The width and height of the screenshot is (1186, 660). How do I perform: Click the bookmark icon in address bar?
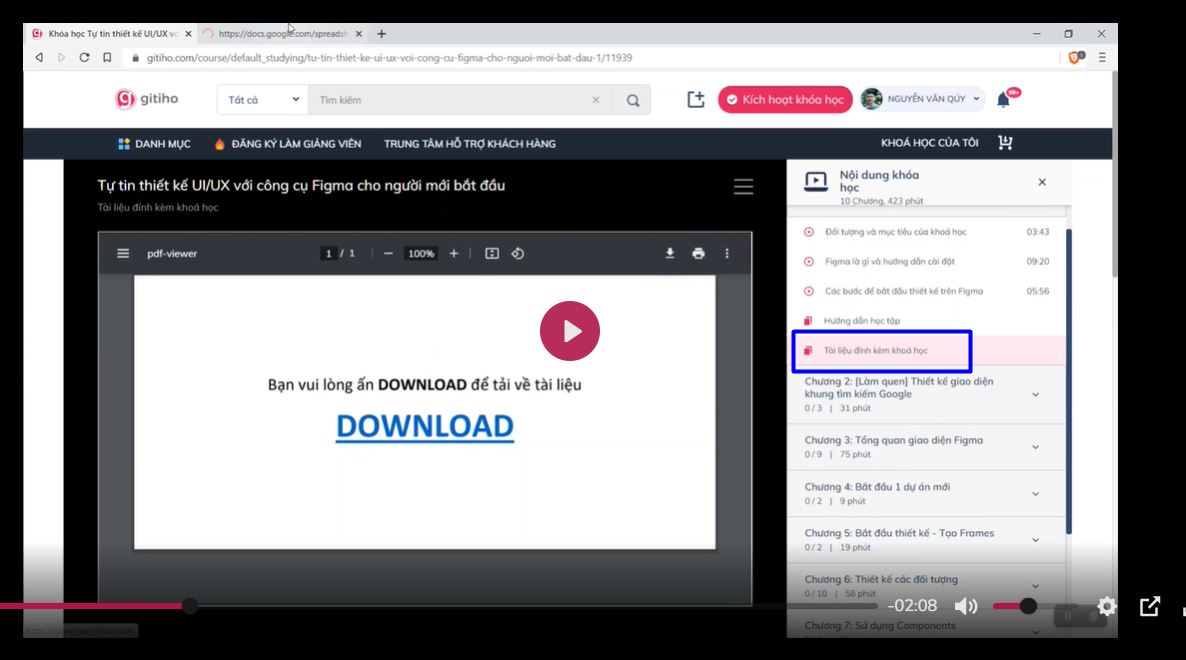click(x=107, y=57)
